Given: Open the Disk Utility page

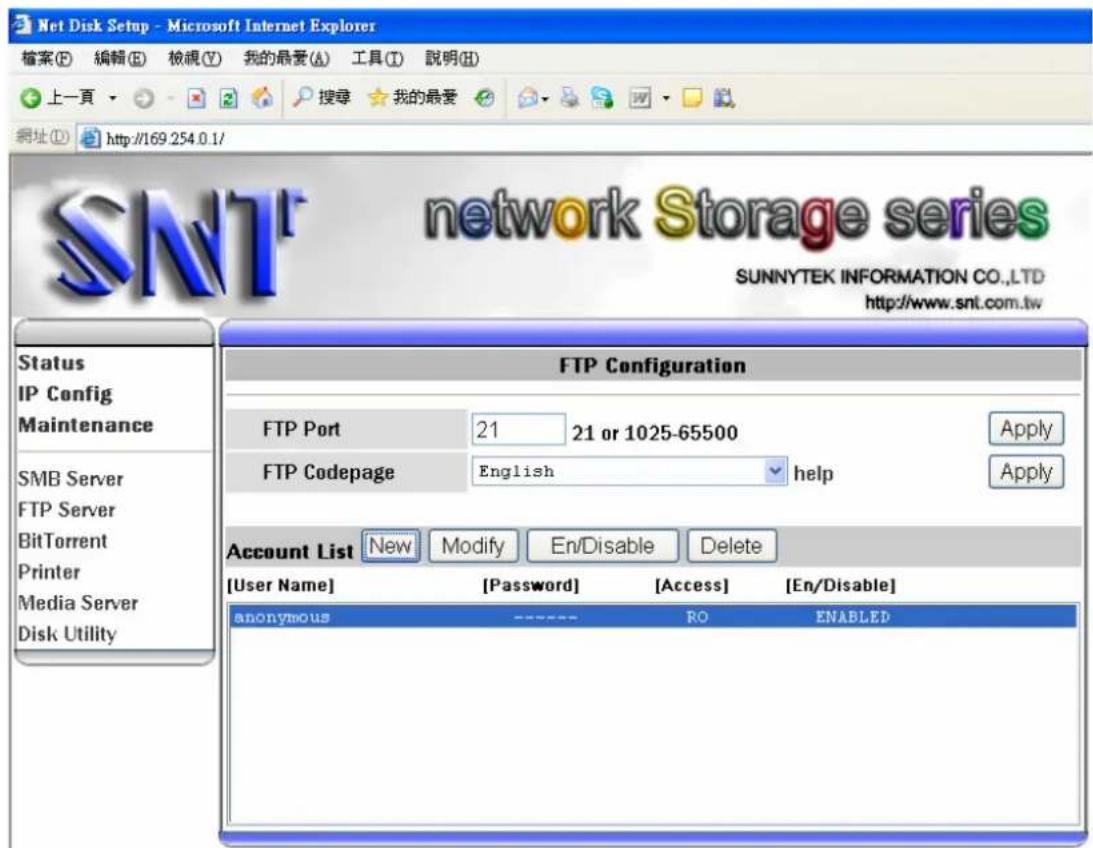Looking at the screenshot, I should [68, 634].
